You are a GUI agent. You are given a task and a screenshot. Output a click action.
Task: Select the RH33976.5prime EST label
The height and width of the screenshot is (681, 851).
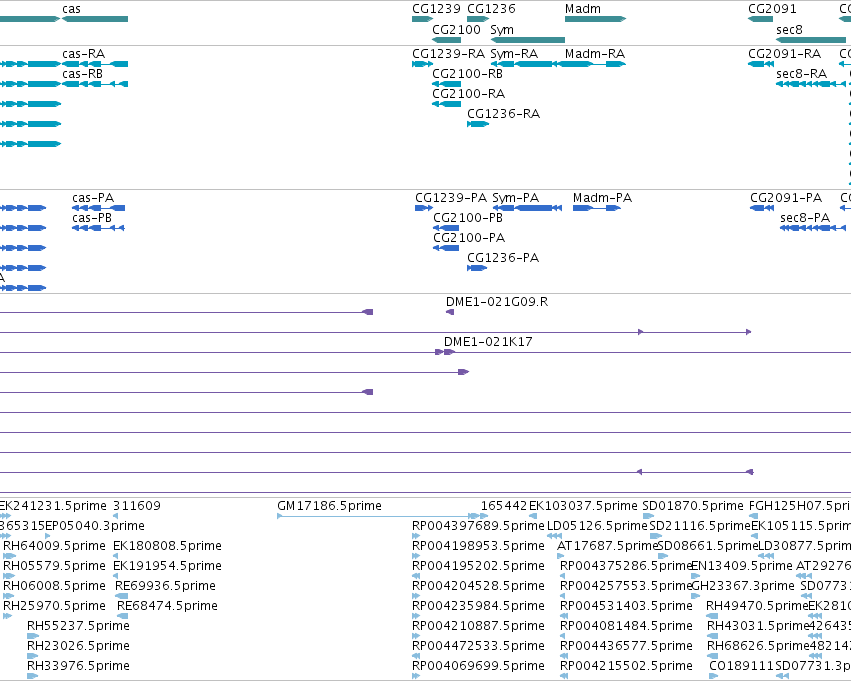(x=78, y=666)
